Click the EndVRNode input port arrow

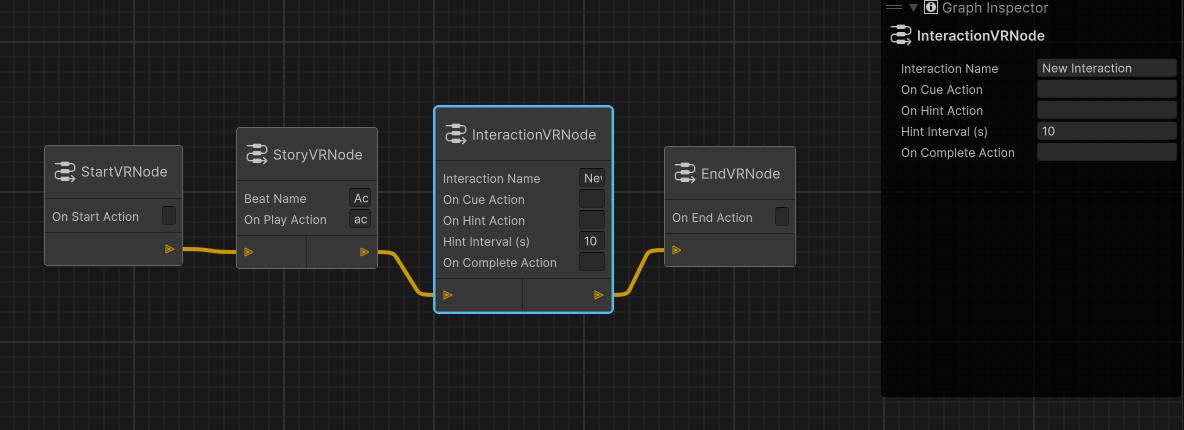[x=677, y=249]
